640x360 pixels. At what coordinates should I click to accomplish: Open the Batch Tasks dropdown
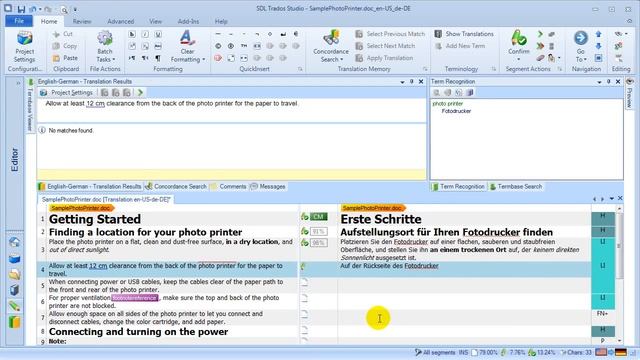[105, 47]
